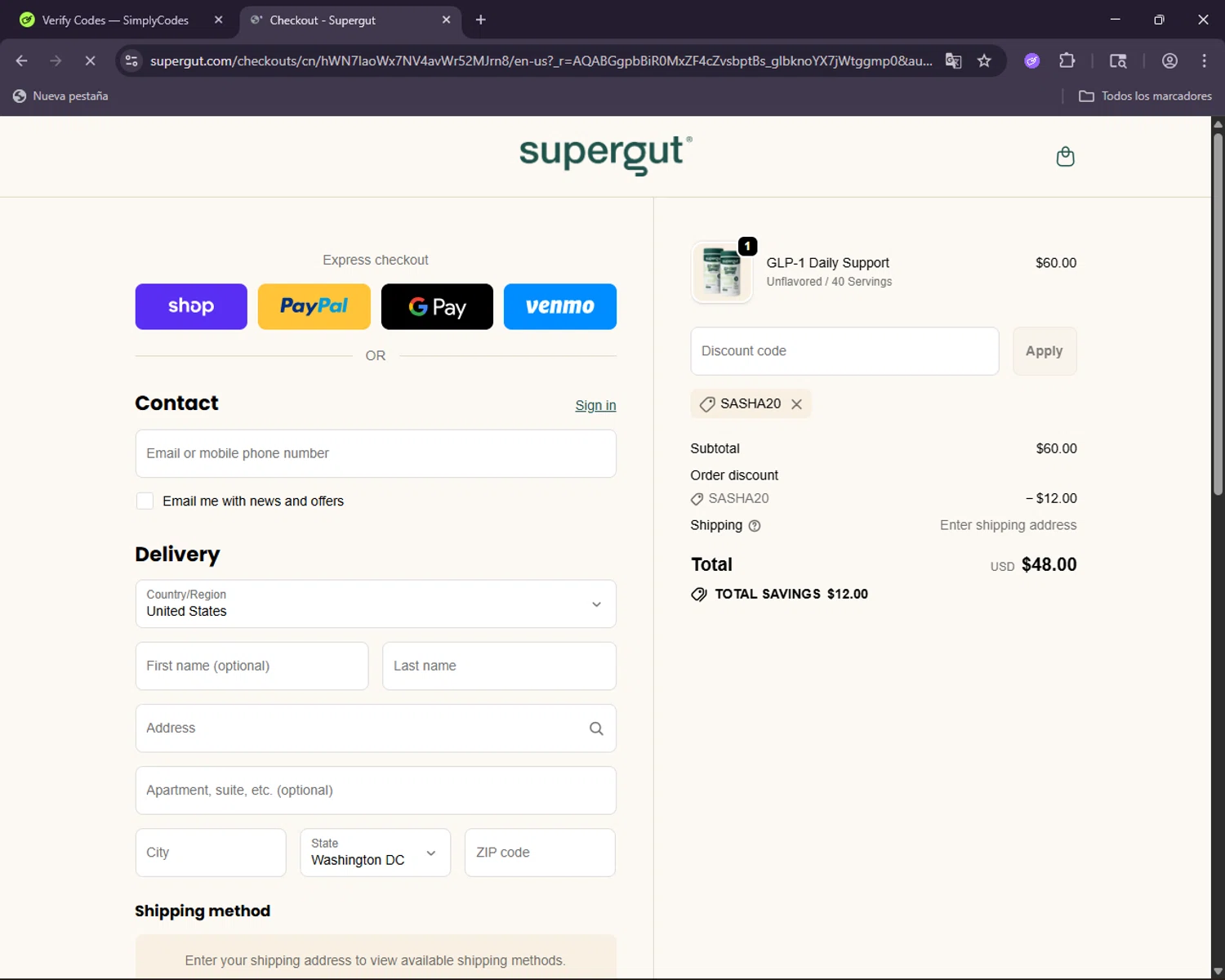Pay with PayPal express button
The height and width of the screenshot is (980, 1225).
pyautogui.click(x=314, y=307)
